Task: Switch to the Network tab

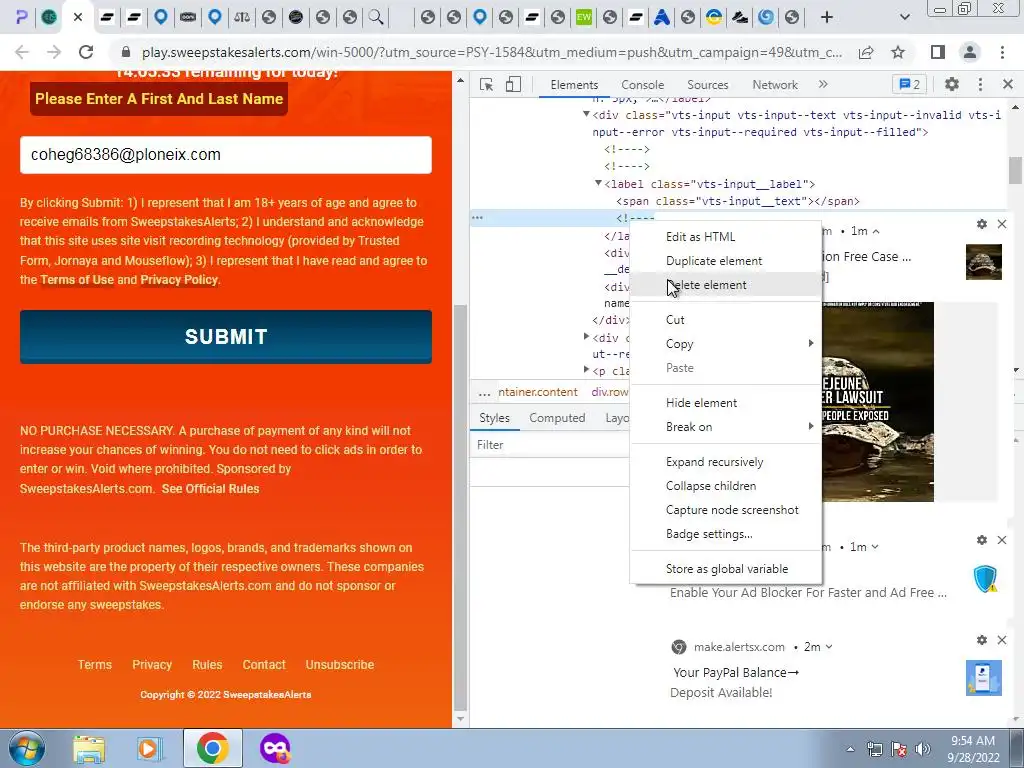Action: point(775,85)
